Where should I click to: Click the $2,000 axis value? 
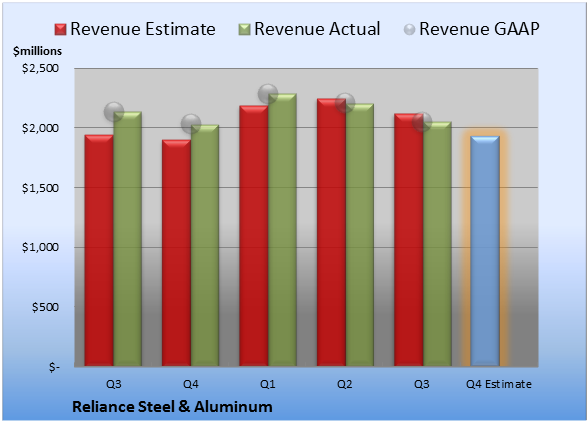click(x=40, y=128)
